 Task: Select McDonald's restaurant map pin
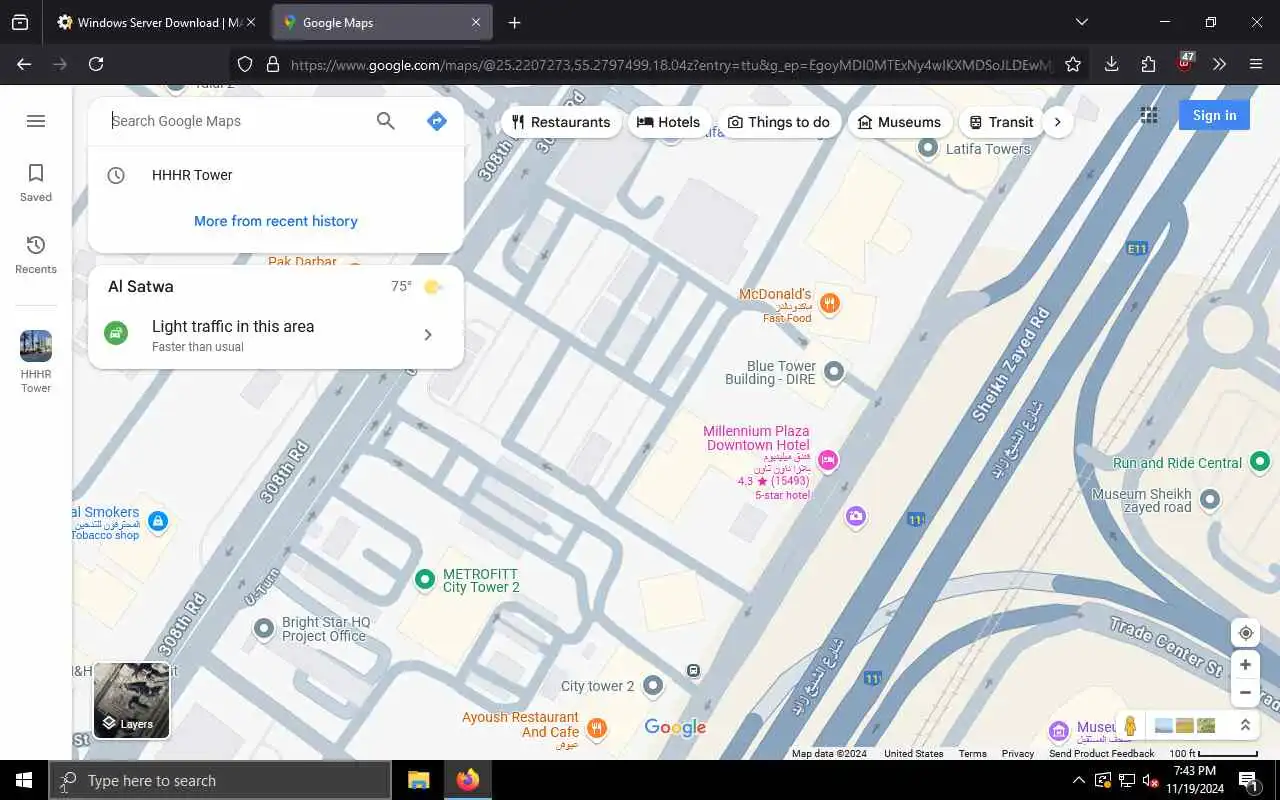click(x=829, y=303)
